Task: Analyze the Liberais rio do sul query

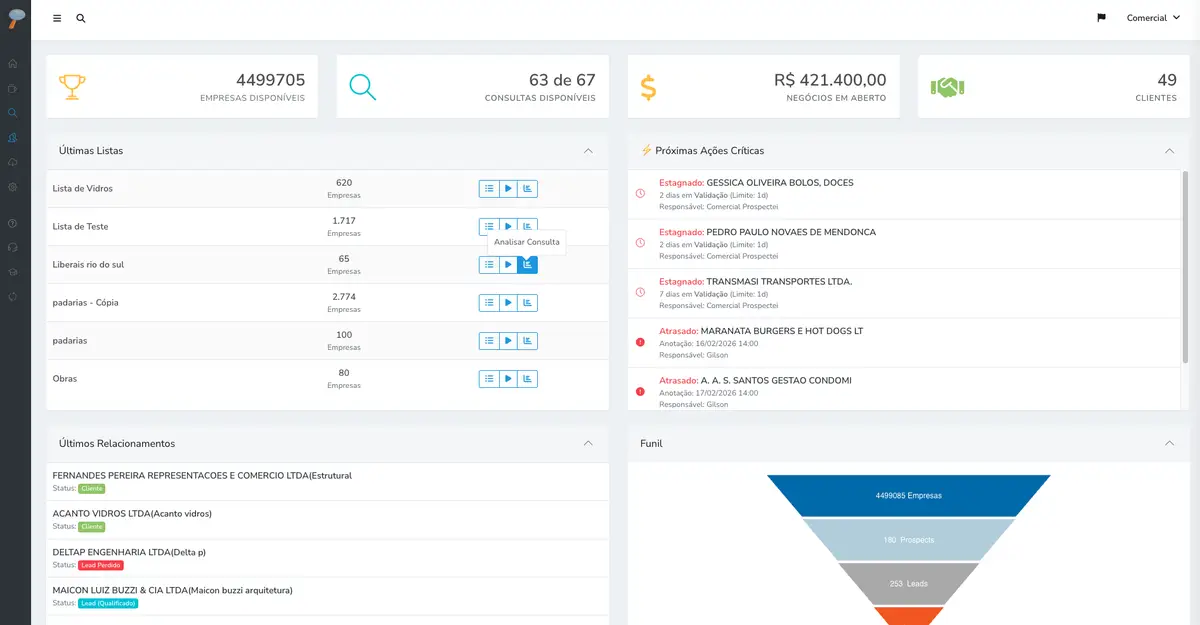Action: point(528,264)
